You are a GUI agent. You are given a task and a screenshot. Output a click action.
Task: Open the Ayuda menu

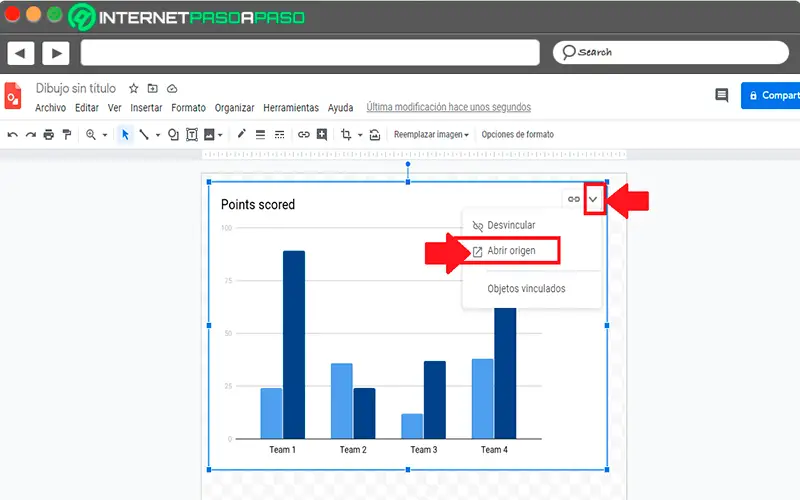pos(340,108)
